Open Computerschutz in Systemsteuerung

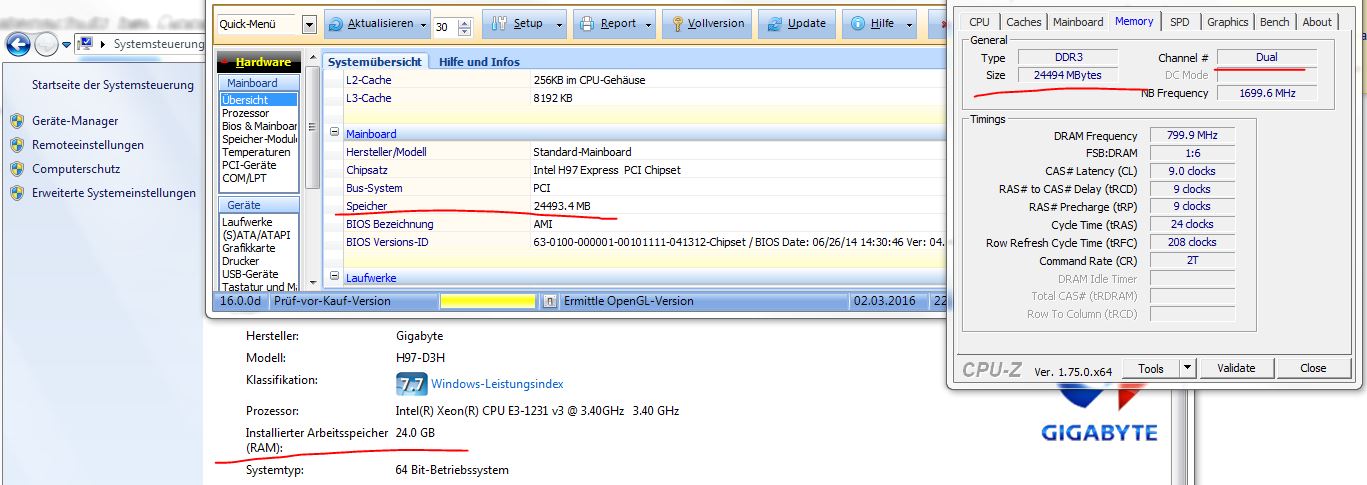(76, 169)
